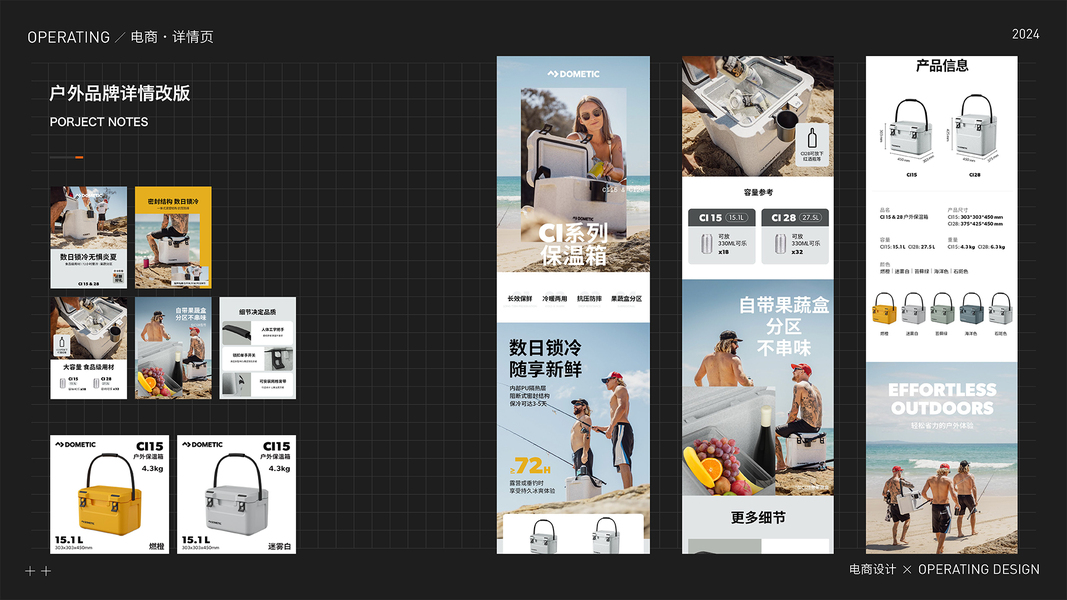Image resolution: width=1067 pixels, height=600 pixels.
Task: Select the 冷暖两用 feature tab
Action: [554, 299]
